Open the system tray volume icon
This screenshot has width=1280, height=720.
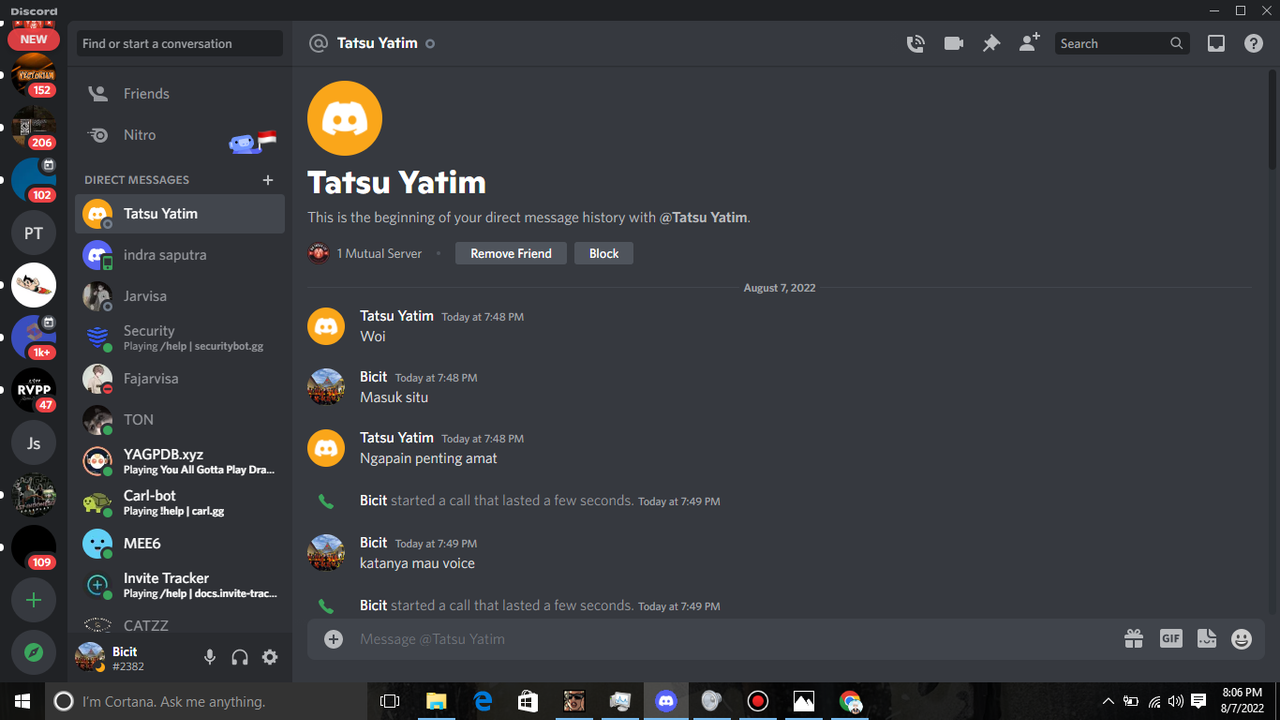click(1176, 701)
